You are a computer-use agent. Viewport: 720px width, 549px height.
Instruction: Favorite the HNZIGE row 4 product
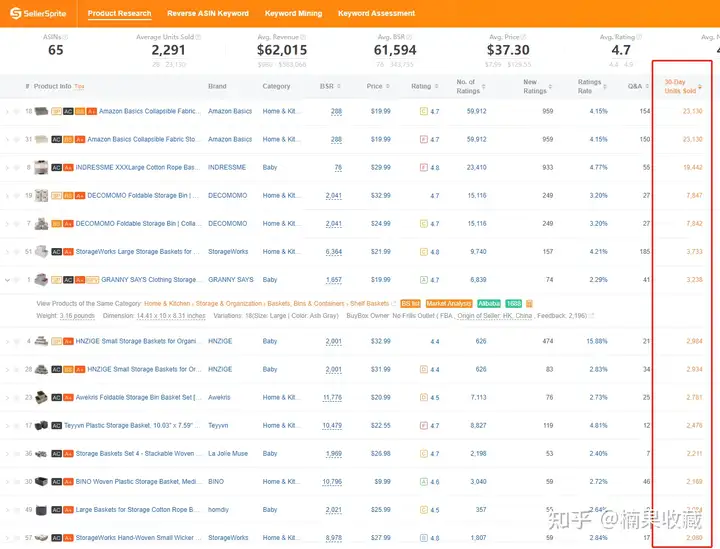point(17,341)
